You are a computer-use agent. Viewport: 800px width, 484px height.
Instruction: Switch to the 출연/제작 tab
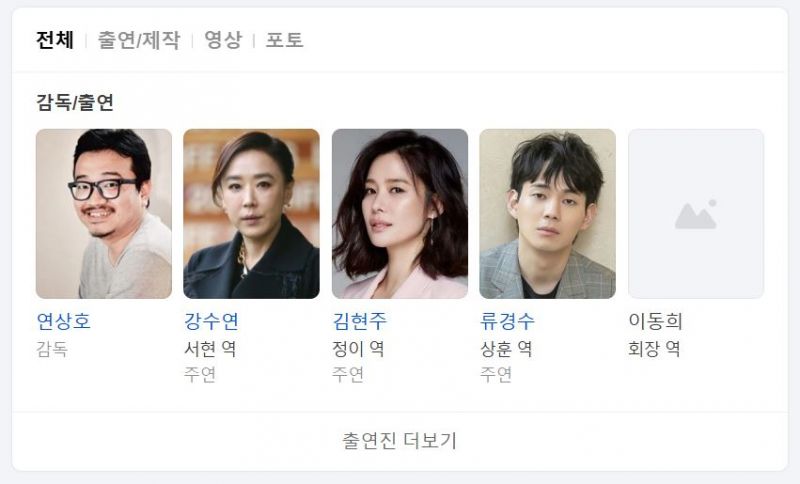coord(139,40)
